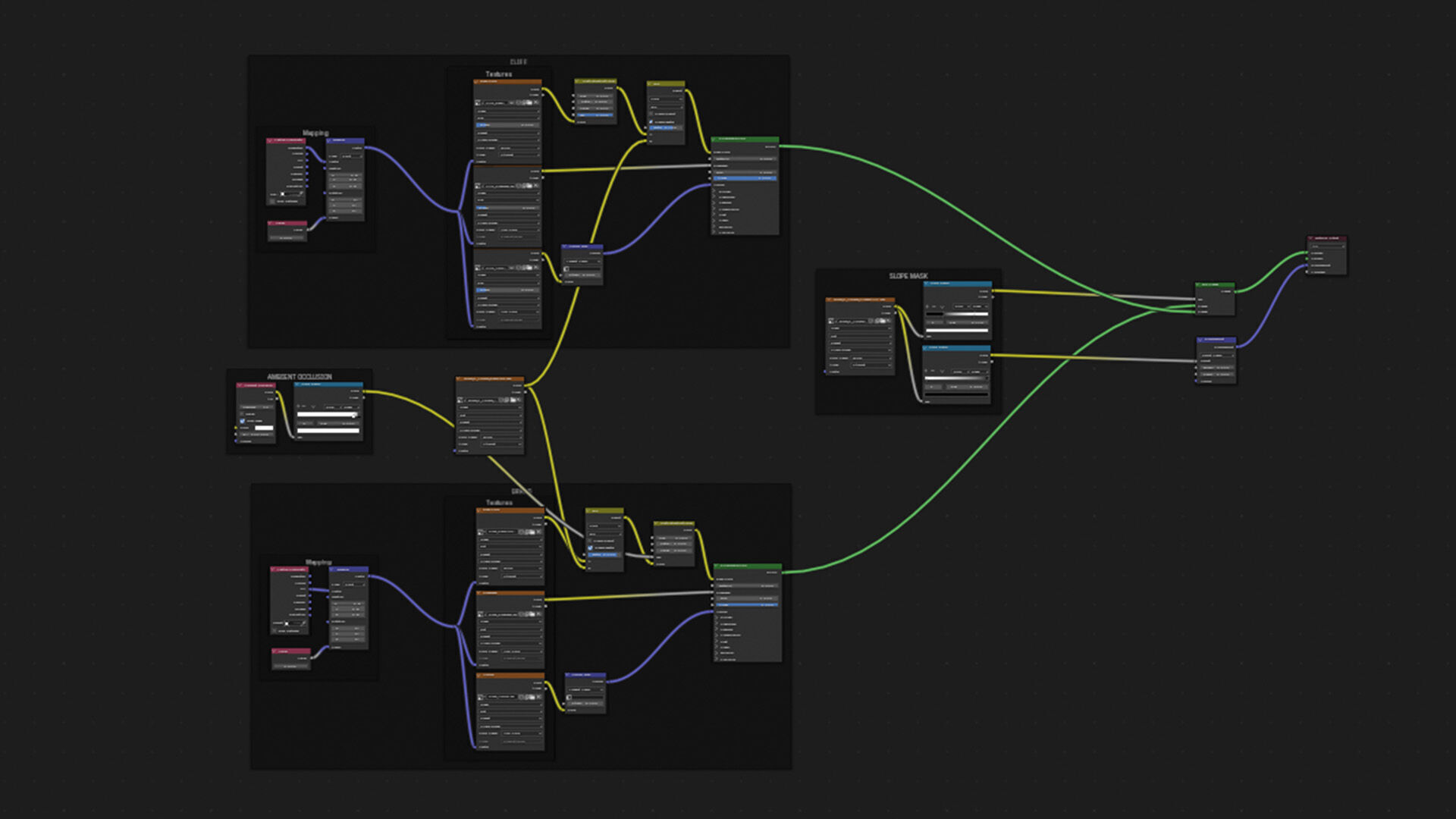Toggle the checked checkbox in CLIFF Mix node

coord(651,122)
